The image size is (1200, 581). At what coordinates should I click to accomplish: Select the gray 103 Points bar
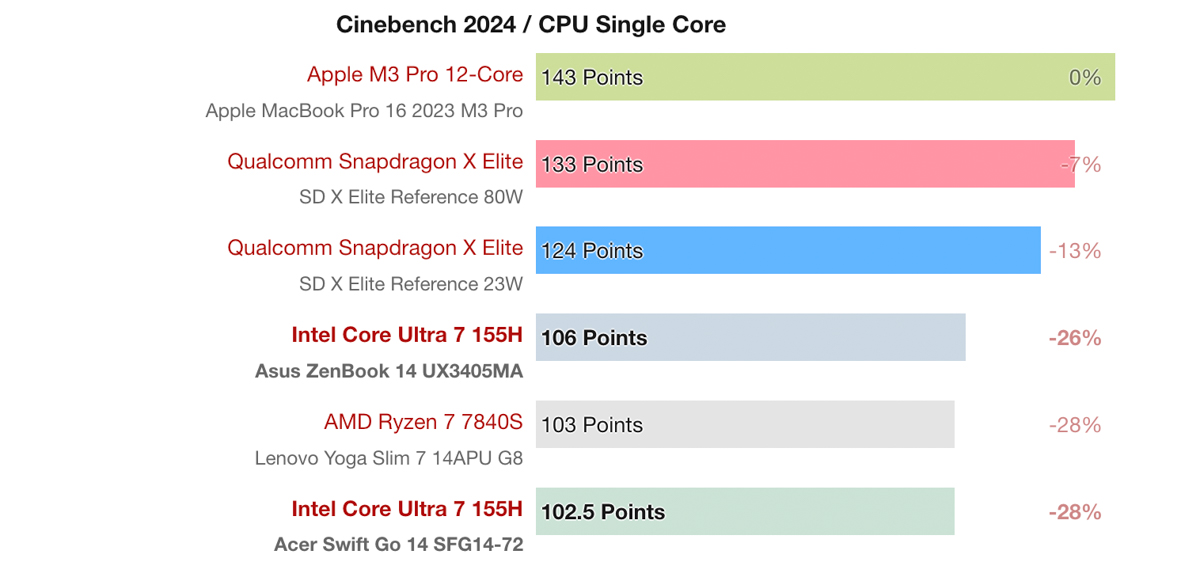point(745,425)
